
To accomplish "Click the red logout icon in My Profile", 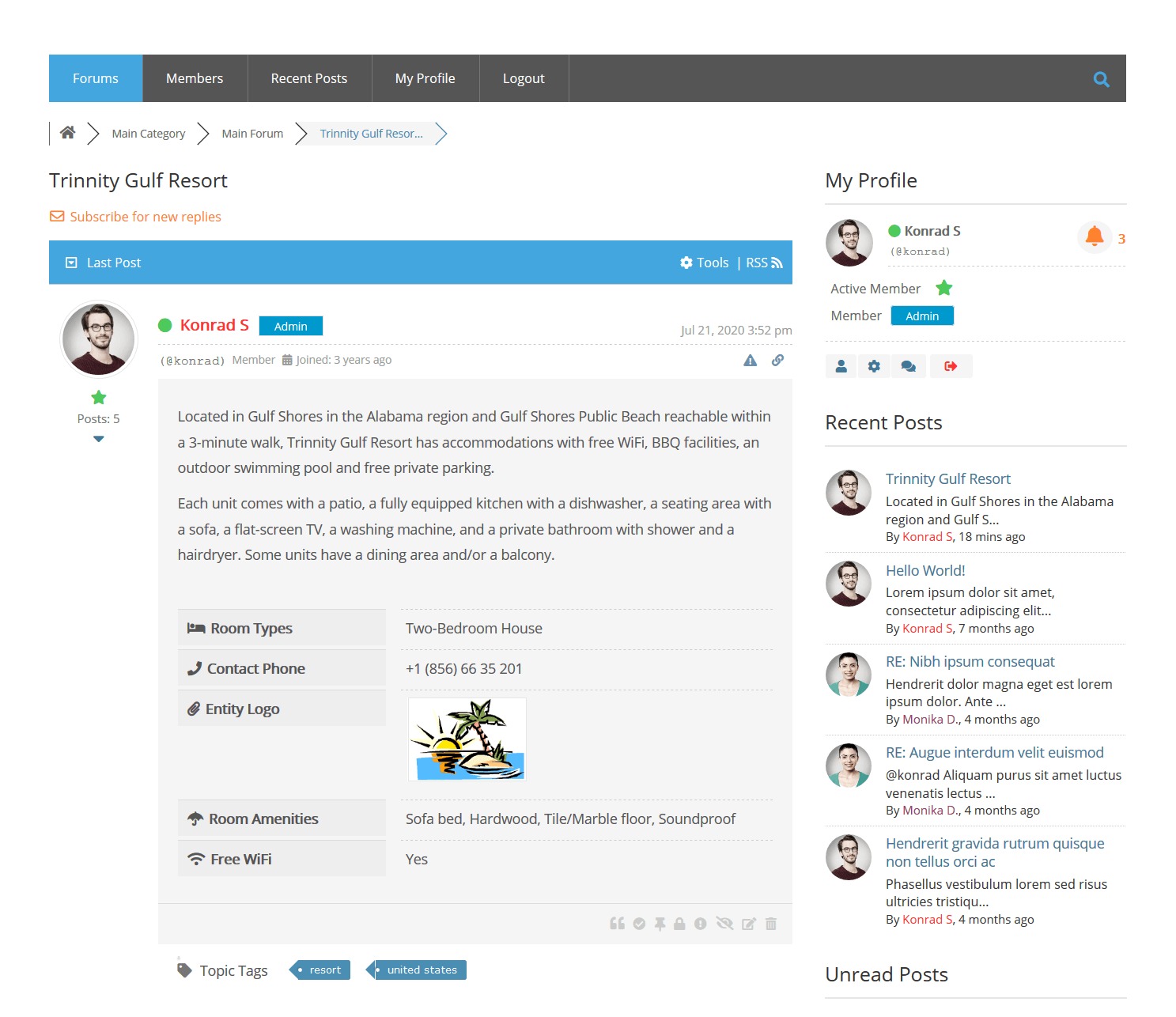I will click(x=951, y=366).
